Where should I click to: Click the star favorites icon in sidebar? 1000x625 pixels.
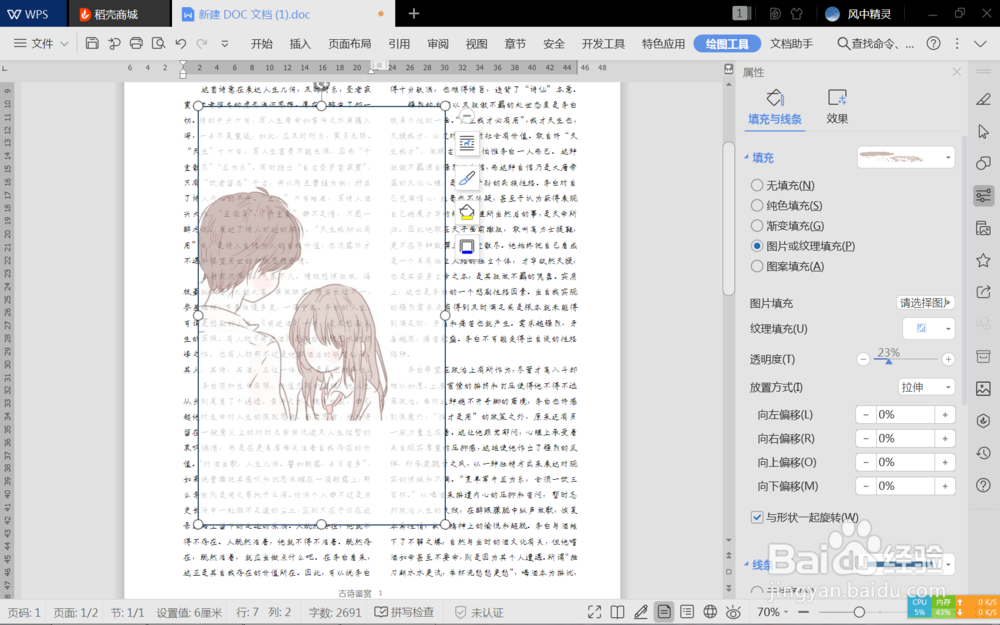pyautogui.click(x=983, y=260)
